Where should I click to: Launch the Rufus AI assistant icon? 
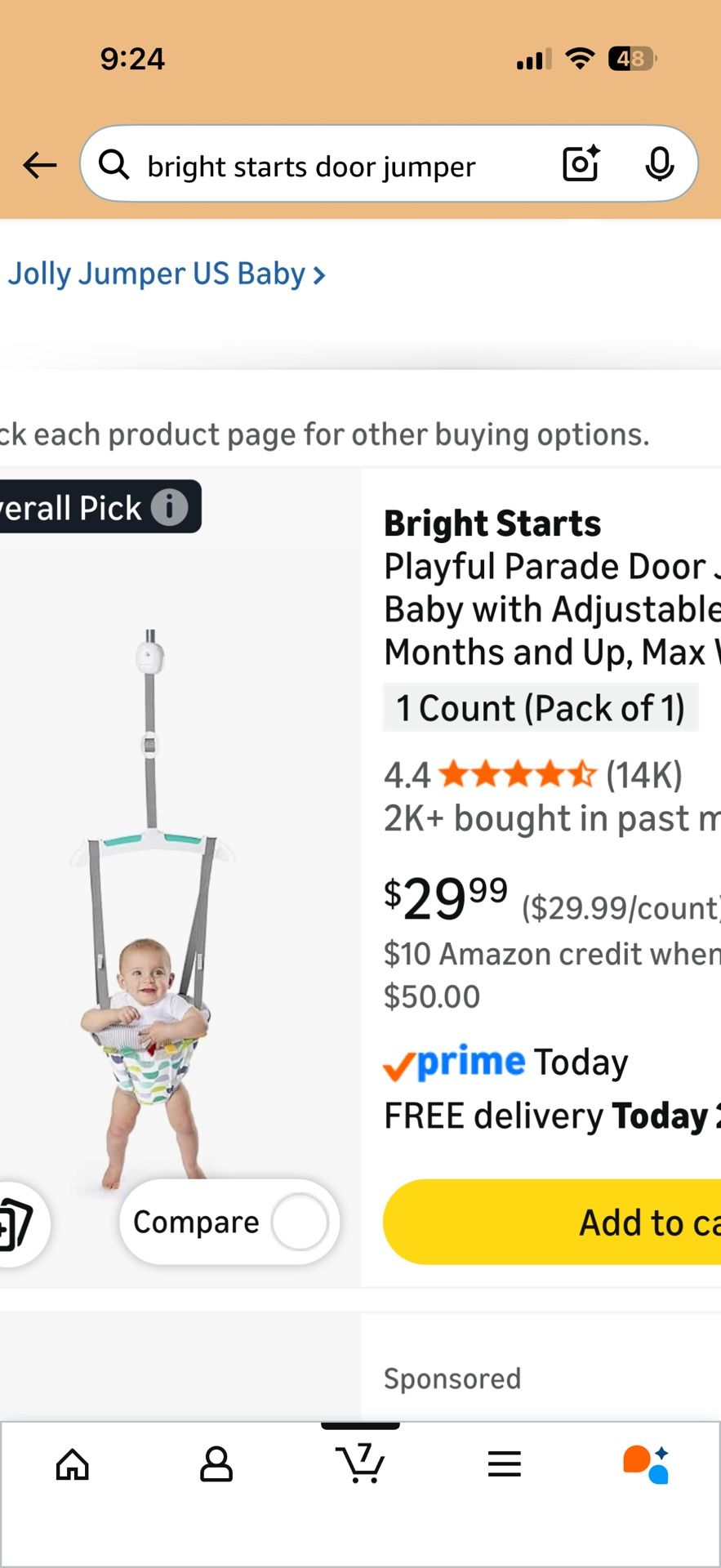[x=647, y=1463]
